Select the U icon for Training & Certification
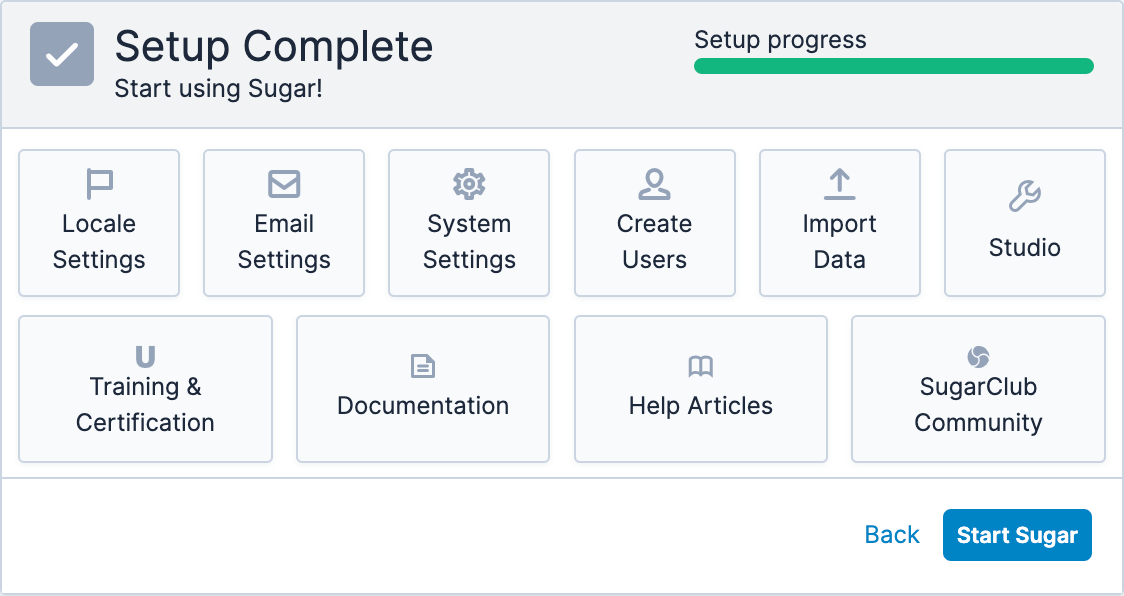 point(145,355)
